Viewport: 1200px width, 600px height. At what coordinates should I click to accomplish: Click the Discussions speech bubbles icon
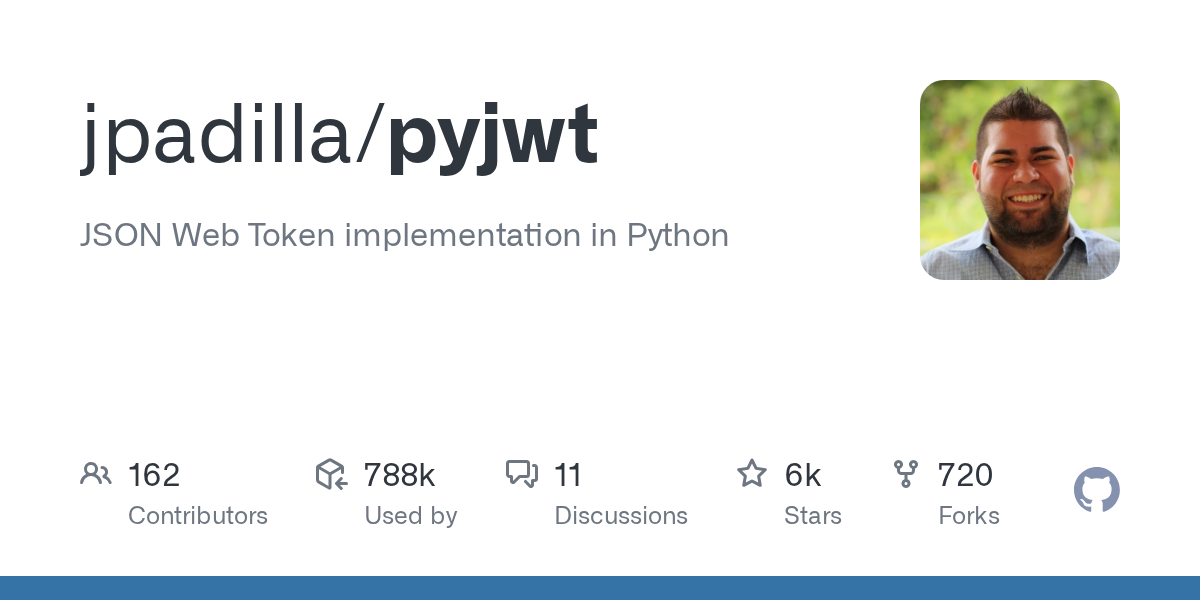[x=522, y=474]
